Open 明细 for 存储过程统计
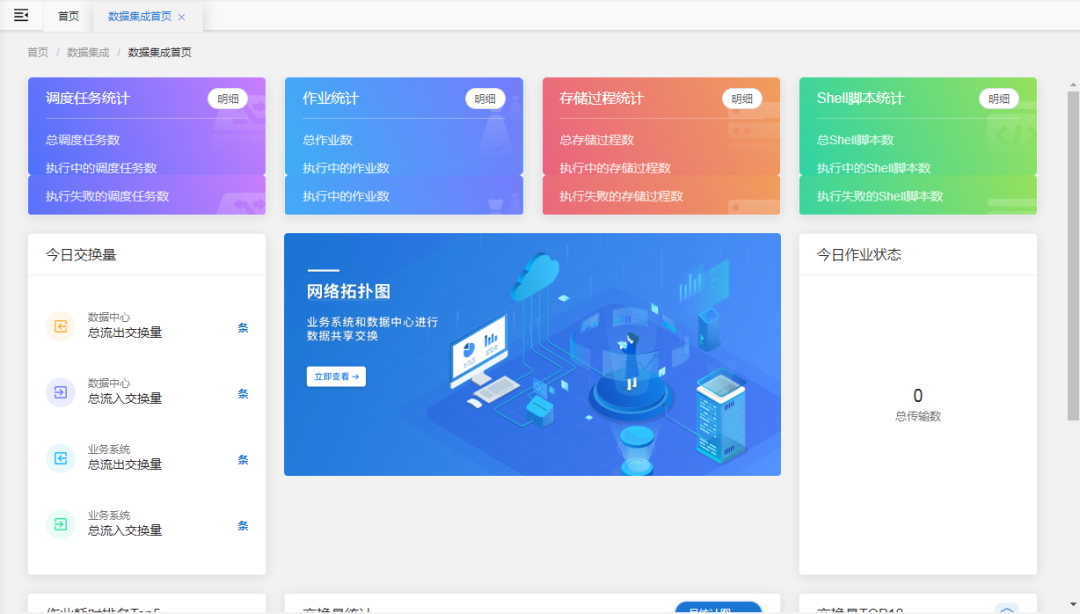Screen dimensions: 1080x614 (x=741, y=99)
